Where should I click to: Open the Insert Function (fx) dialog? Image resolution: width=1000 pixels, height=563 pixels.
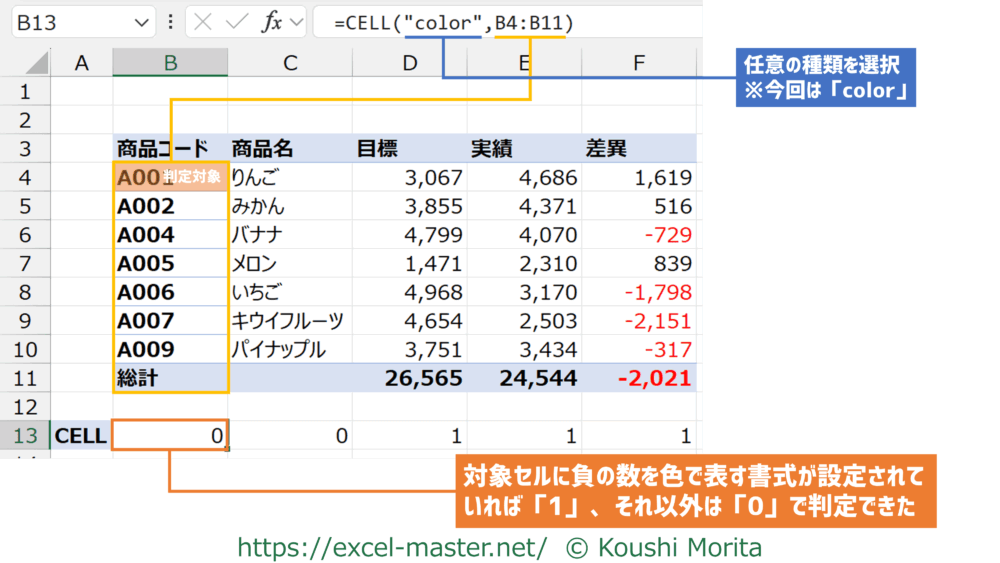(x=271, y=22)
